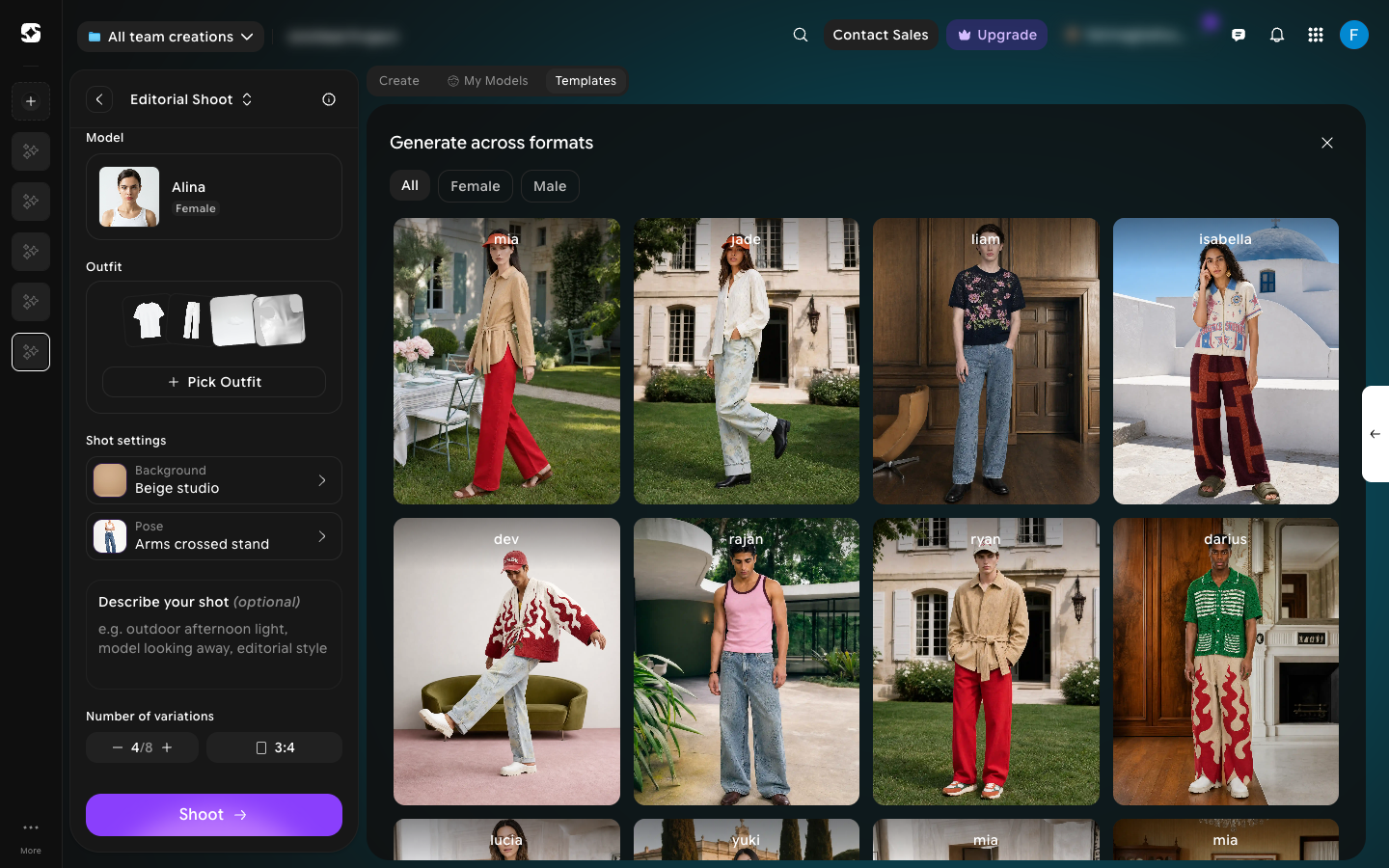
Task: Increase the number of variations
Action: [x=167, y=747]
